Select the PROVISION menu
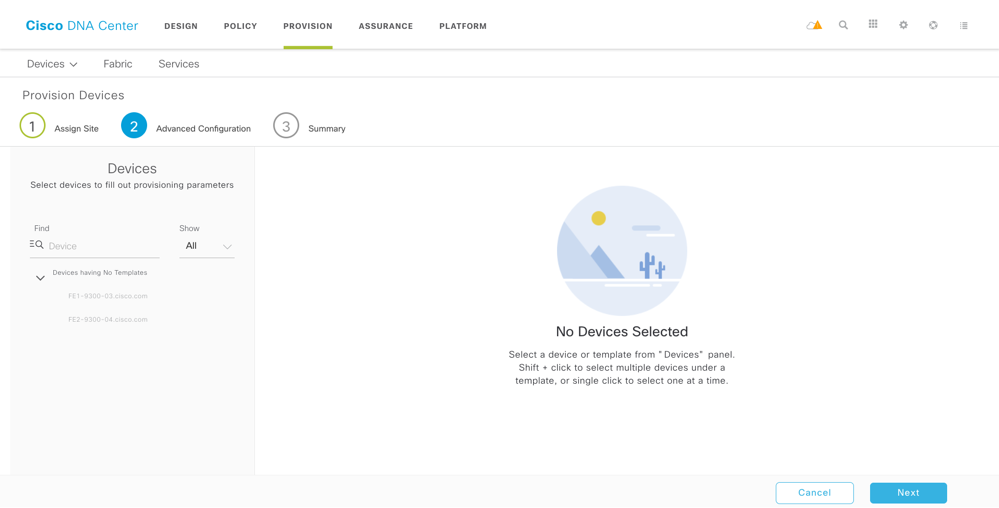The image size is (999, 508). point(308,26)
